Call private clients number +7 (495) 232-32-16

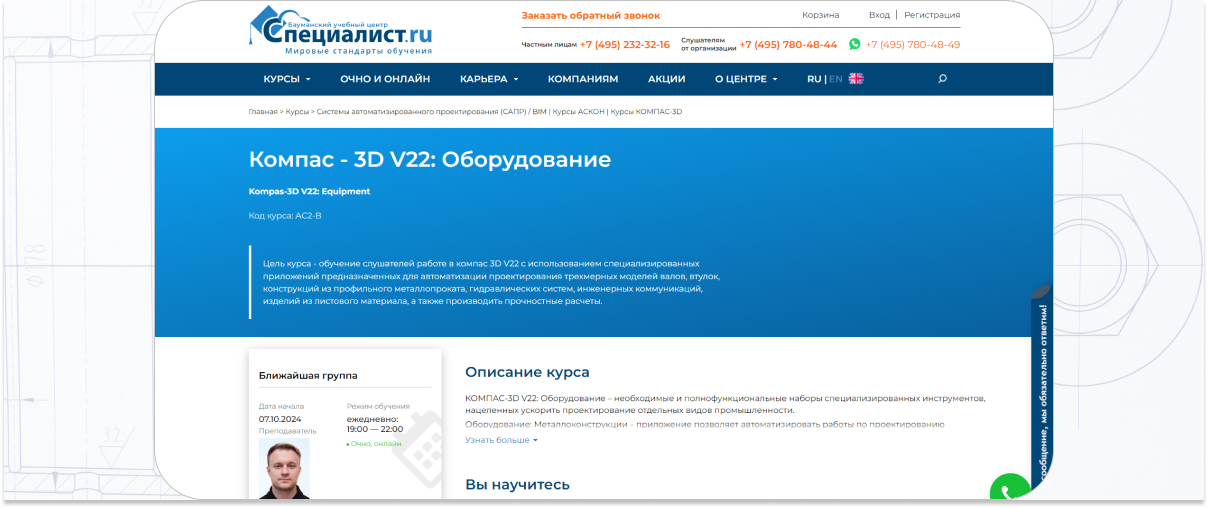625,44
